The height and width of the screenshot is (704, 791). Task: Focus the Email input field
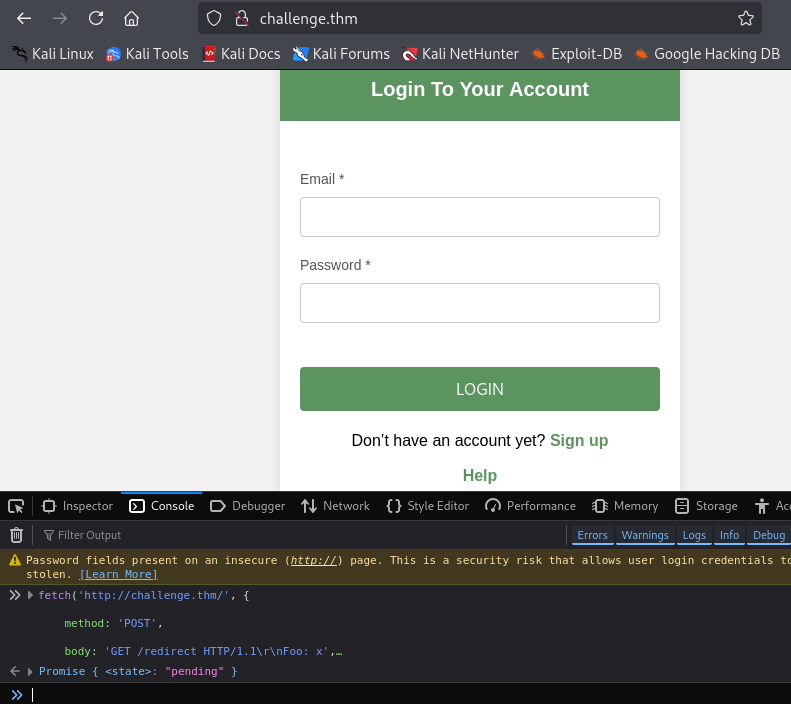pos(480,217)
